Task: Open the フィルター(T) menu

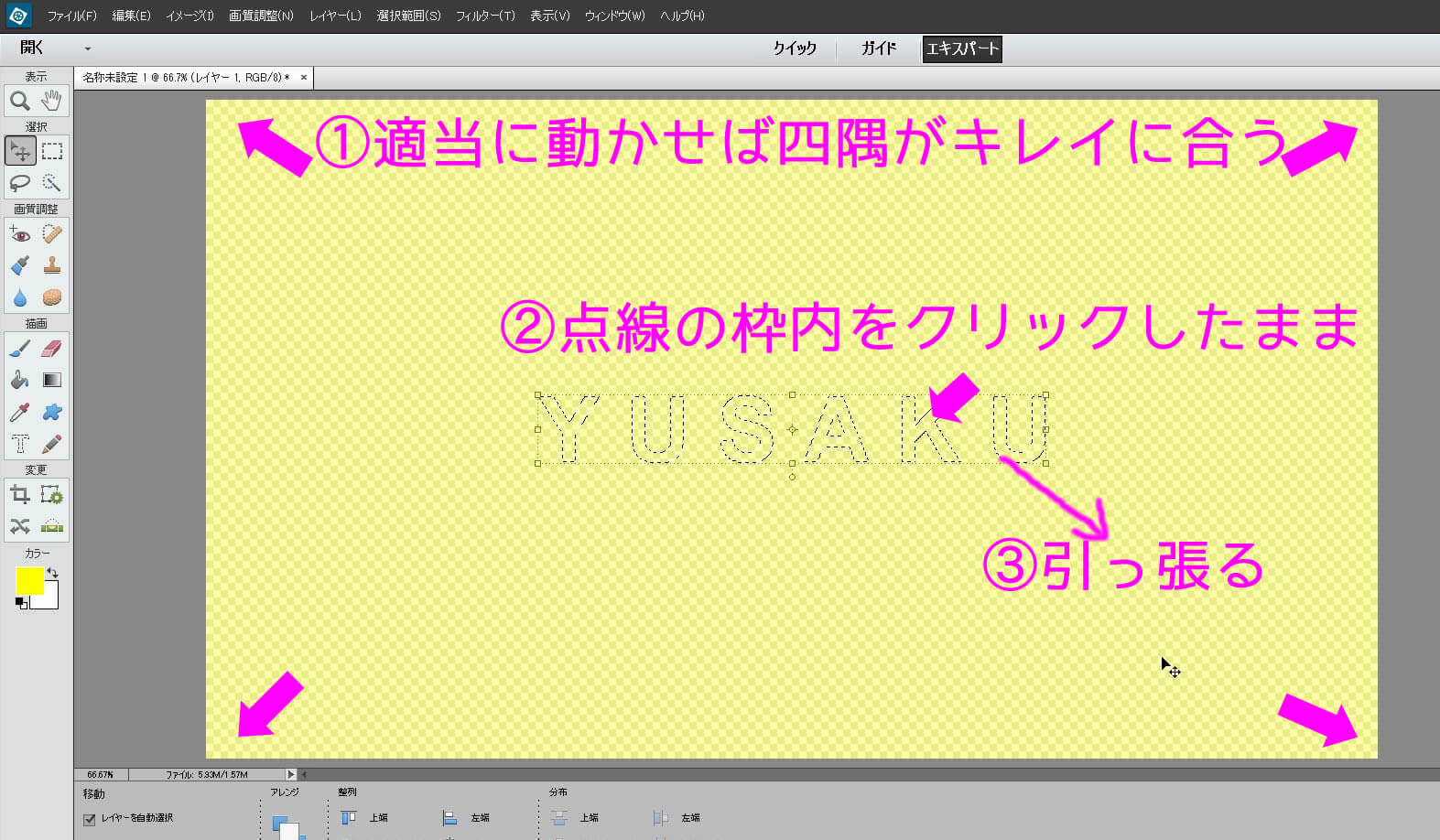Action: pos(485,16)
